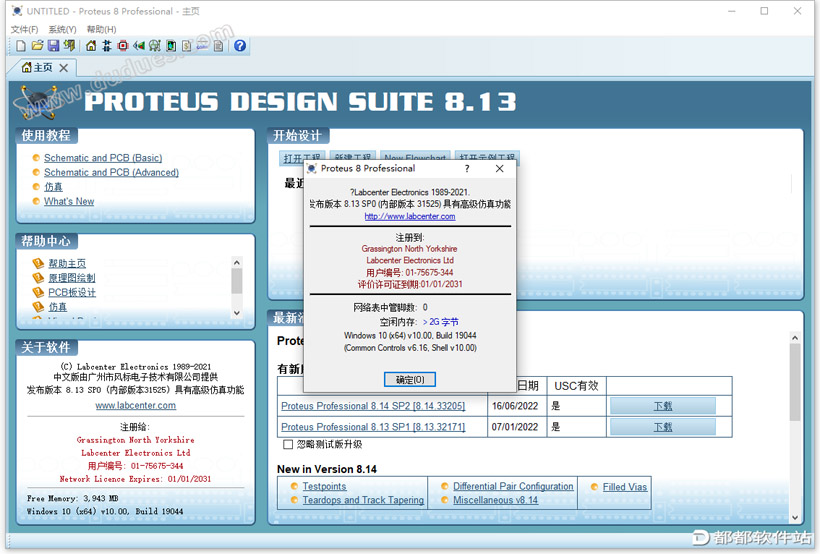Image resolution: width=820 pixels, height=554 pixels.
Task: Open PCB Layout toolbar icon
Action: pos(123,46)
